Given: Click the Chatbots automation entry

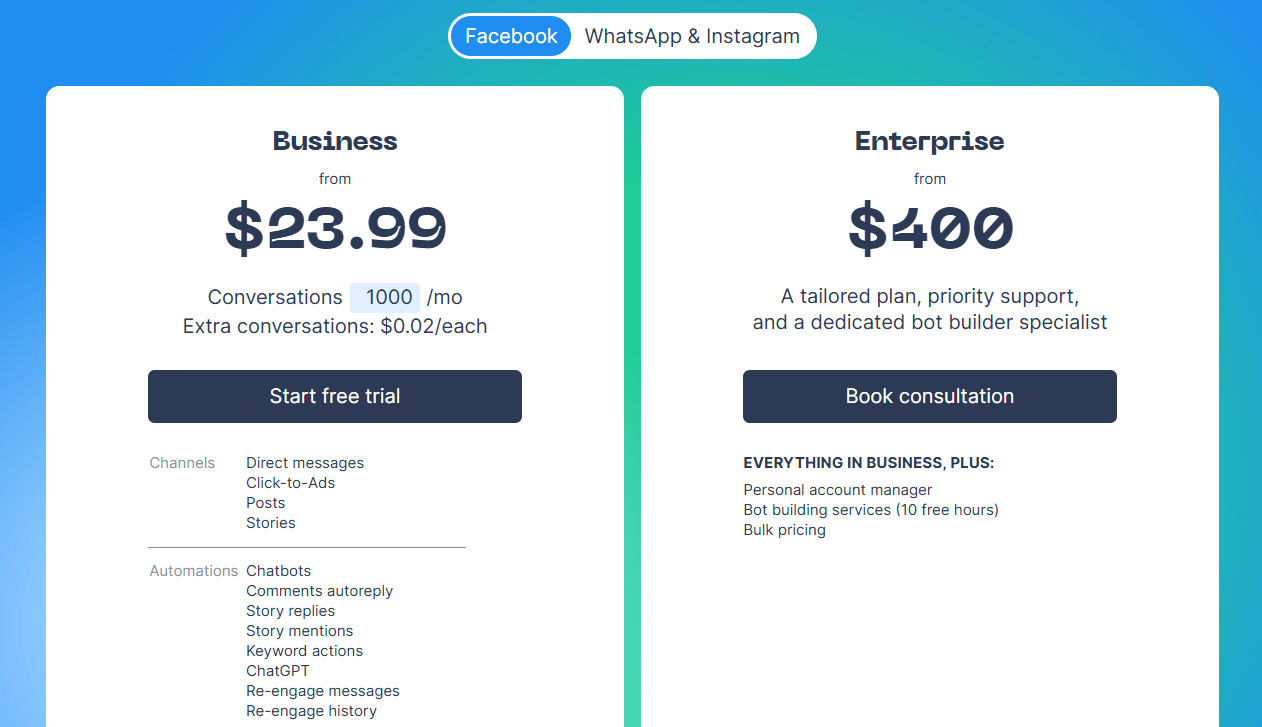Looking at the screenshot, I should pyautogui.click(x=278, y=570).
